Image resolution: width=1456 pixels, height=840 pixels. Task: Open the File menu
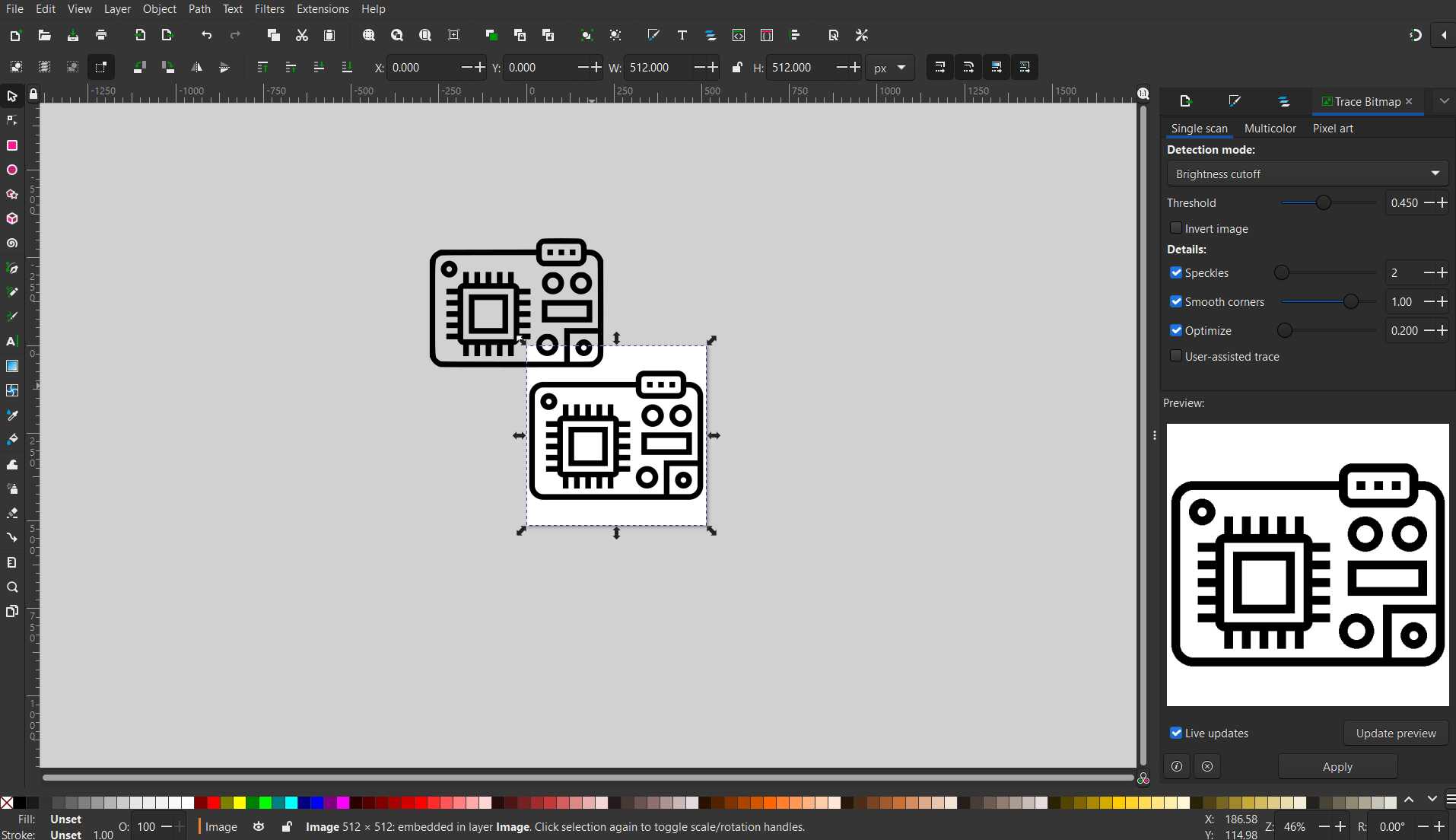point(14,9)
